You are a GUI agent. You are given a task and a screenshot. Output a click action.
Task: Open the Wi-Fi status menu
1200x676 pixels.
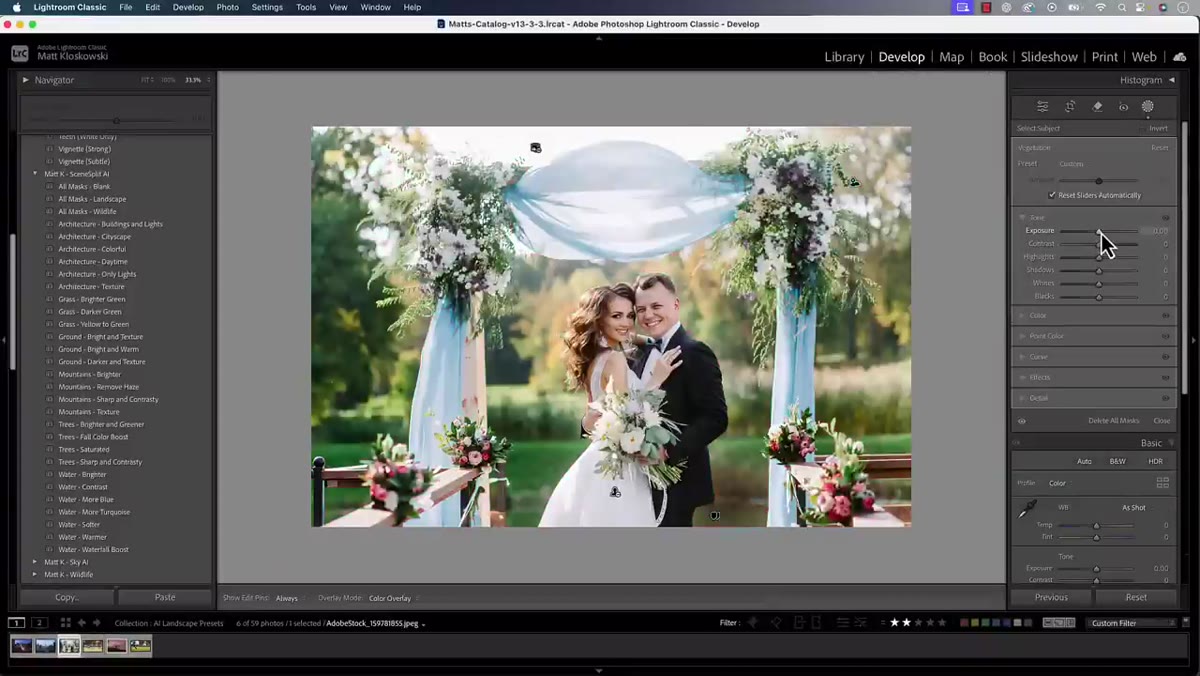(x=1101, y=7)
